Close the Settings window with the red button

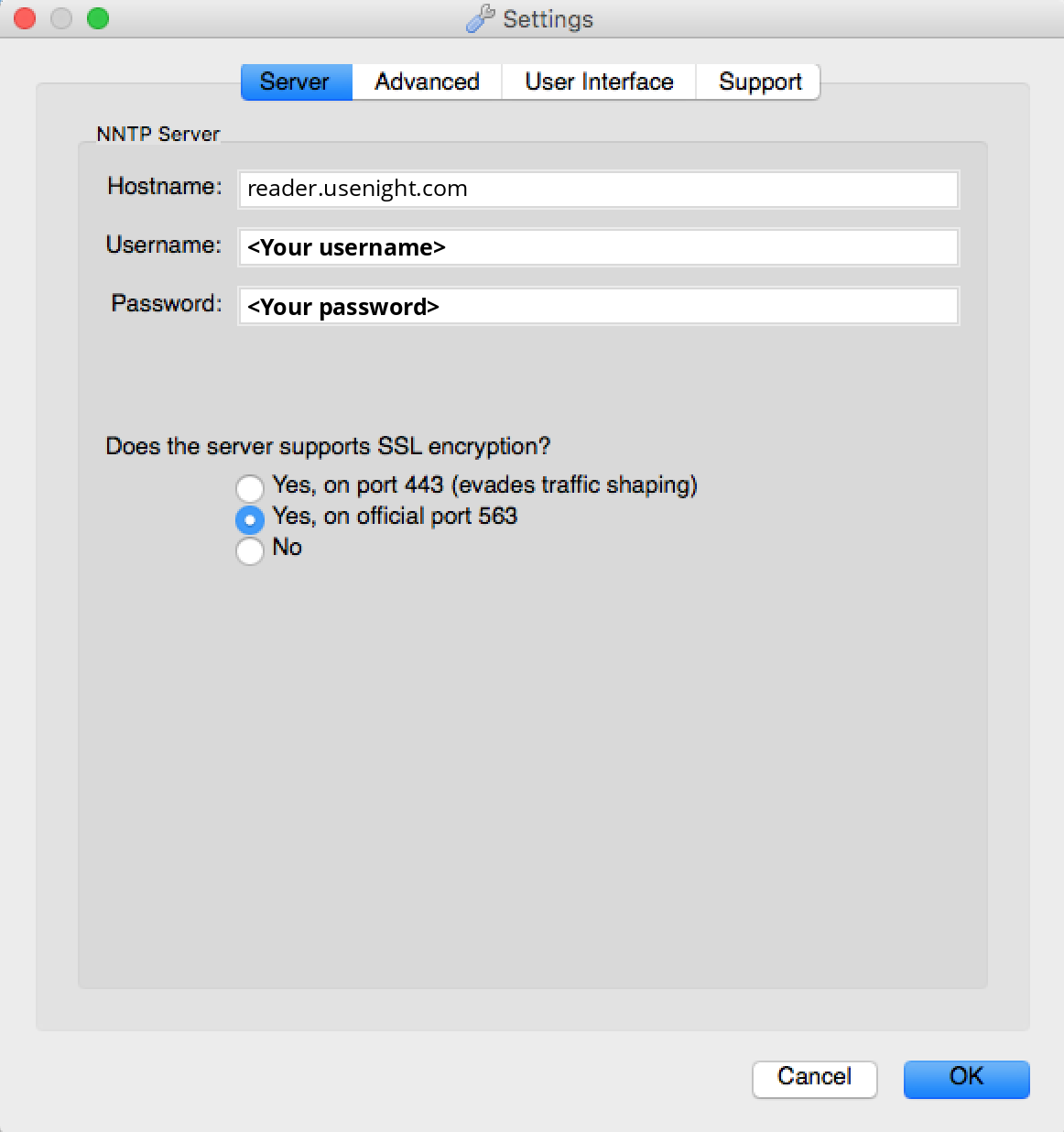click(25, 18)
